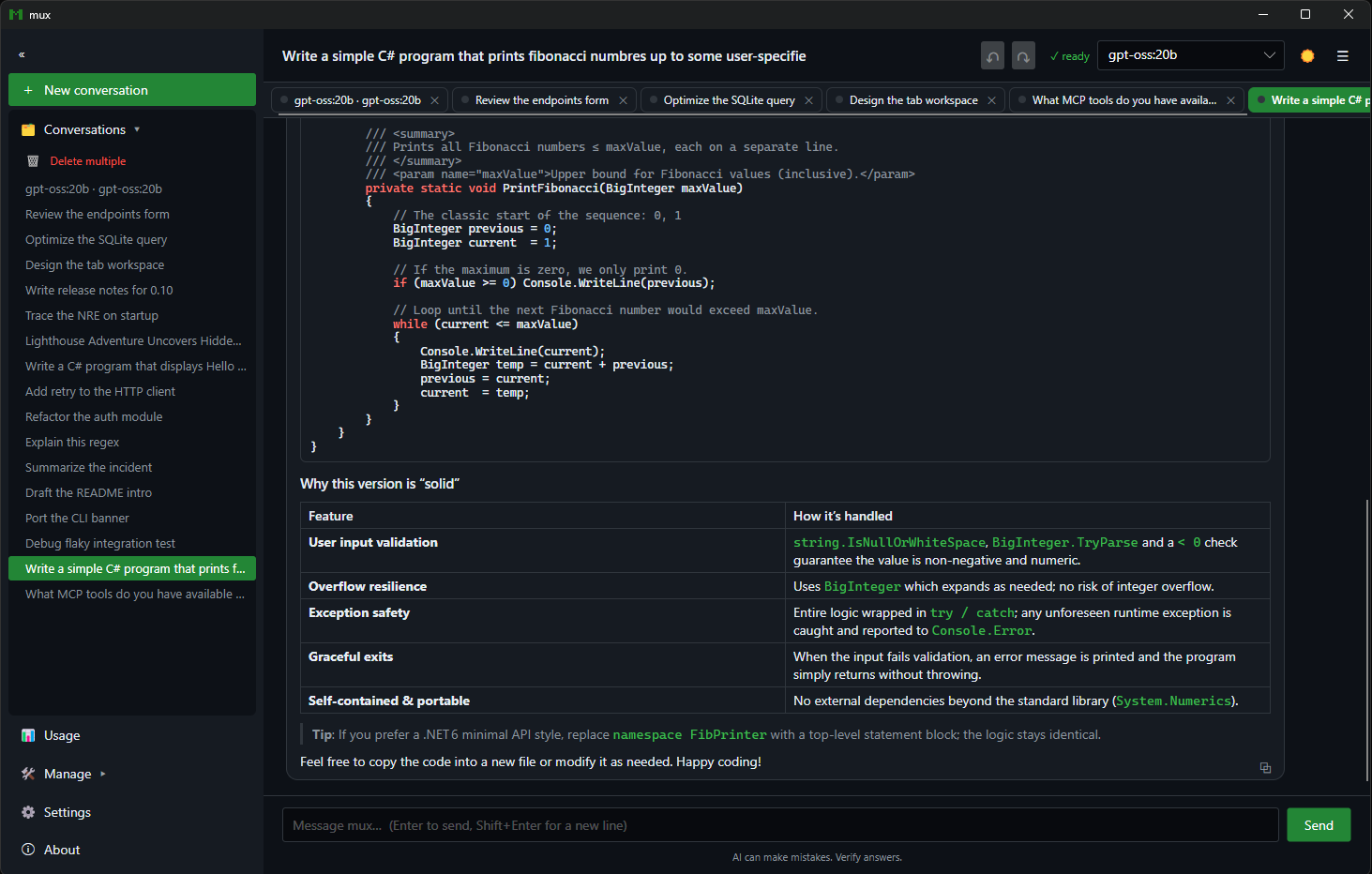Open the hamburger menu icon
The height and width of the screenshot is (874, 1372).
1343,56
